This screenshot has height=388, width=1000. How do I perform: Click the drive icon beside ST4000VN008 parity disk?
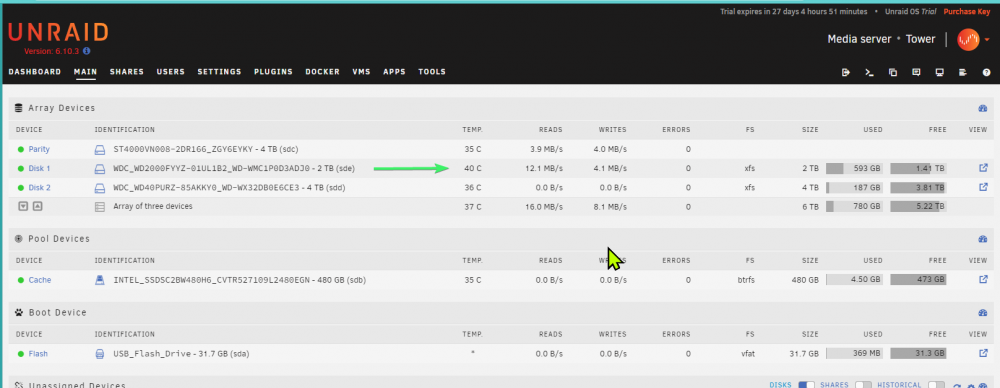tap(99, 150)
